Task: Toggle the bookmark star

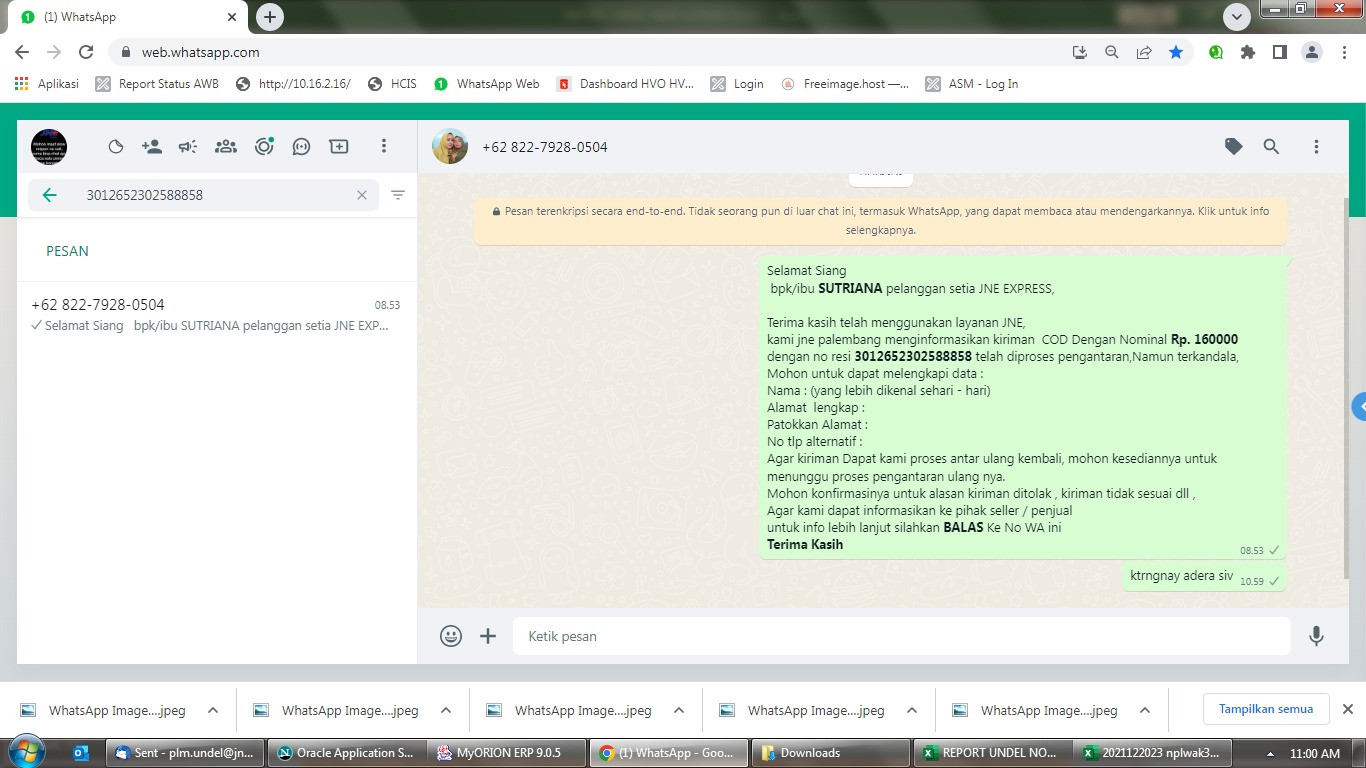Action: tap(1176, 52)
